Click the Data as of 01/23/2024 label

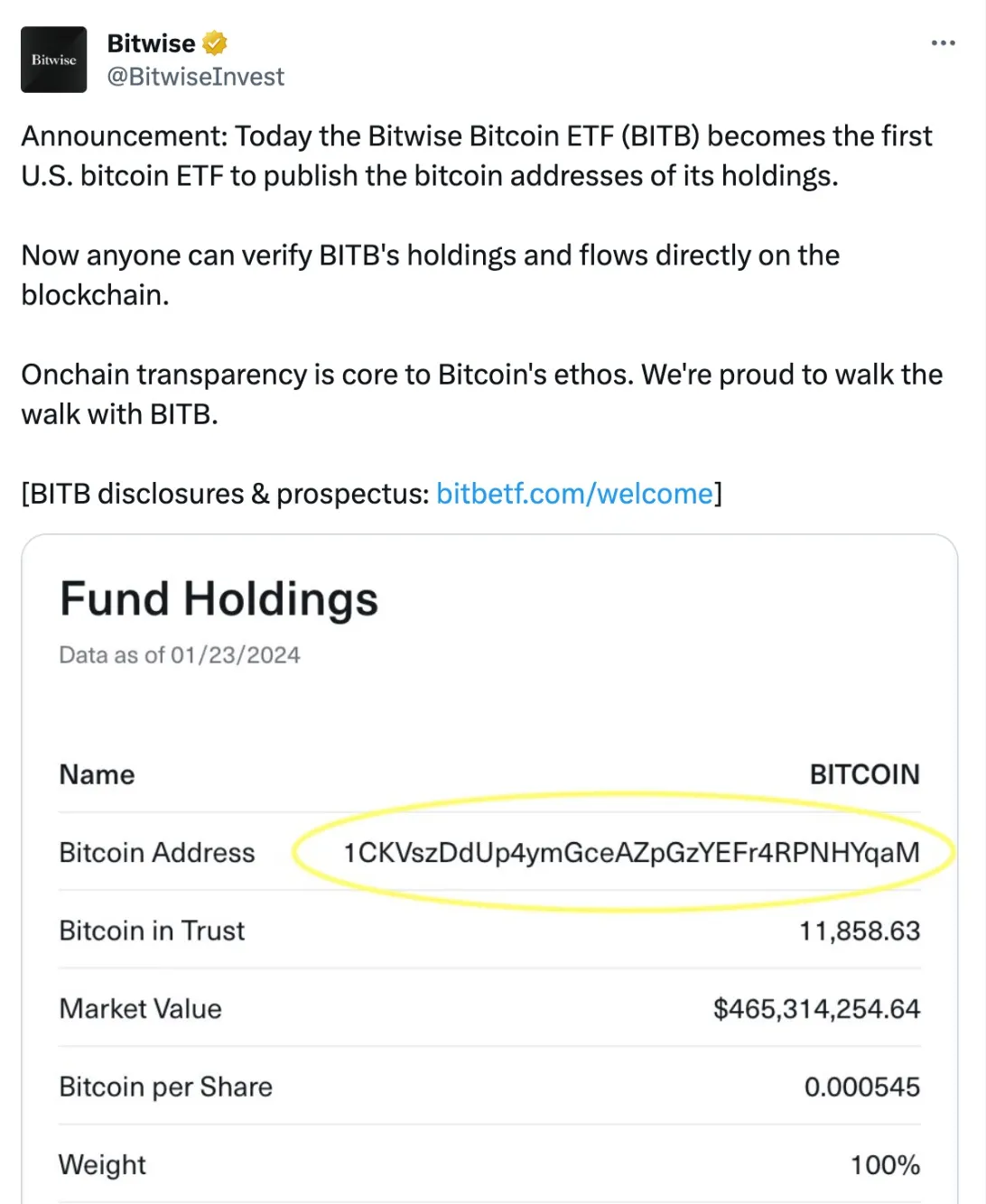click(x=180, y=655)
